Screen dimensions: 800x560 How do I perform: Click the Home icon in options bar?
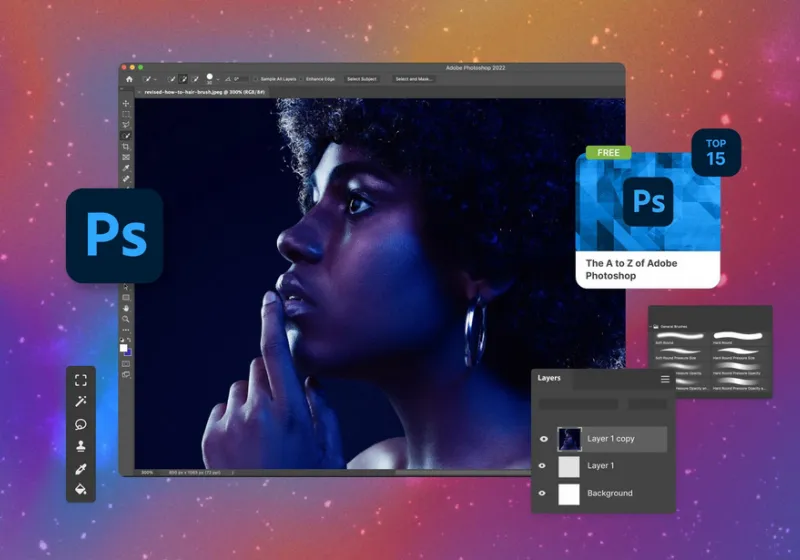(129, 79)
